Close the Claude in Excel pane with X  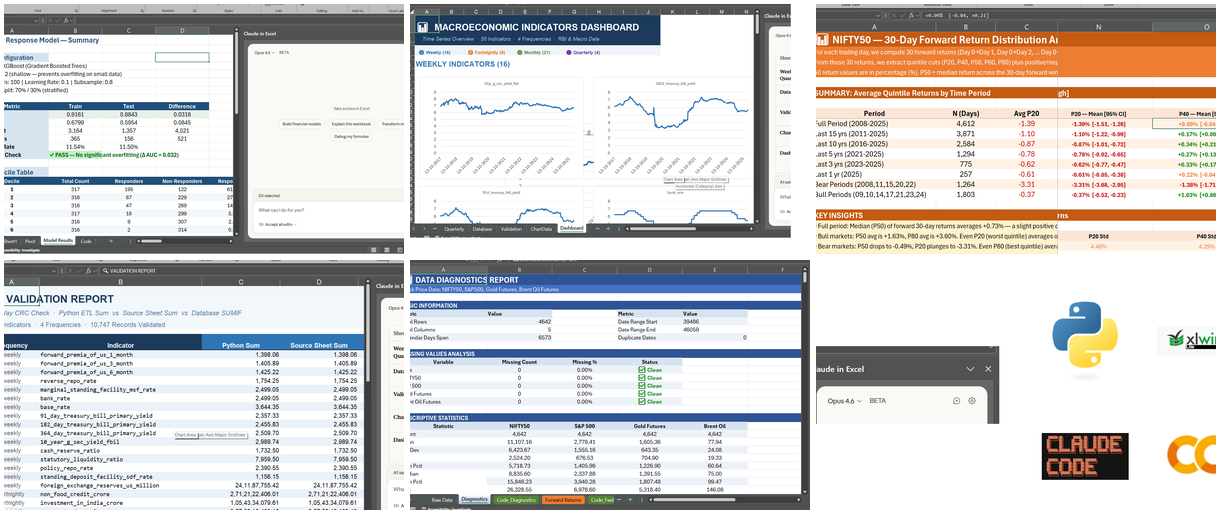click(989, 369)
